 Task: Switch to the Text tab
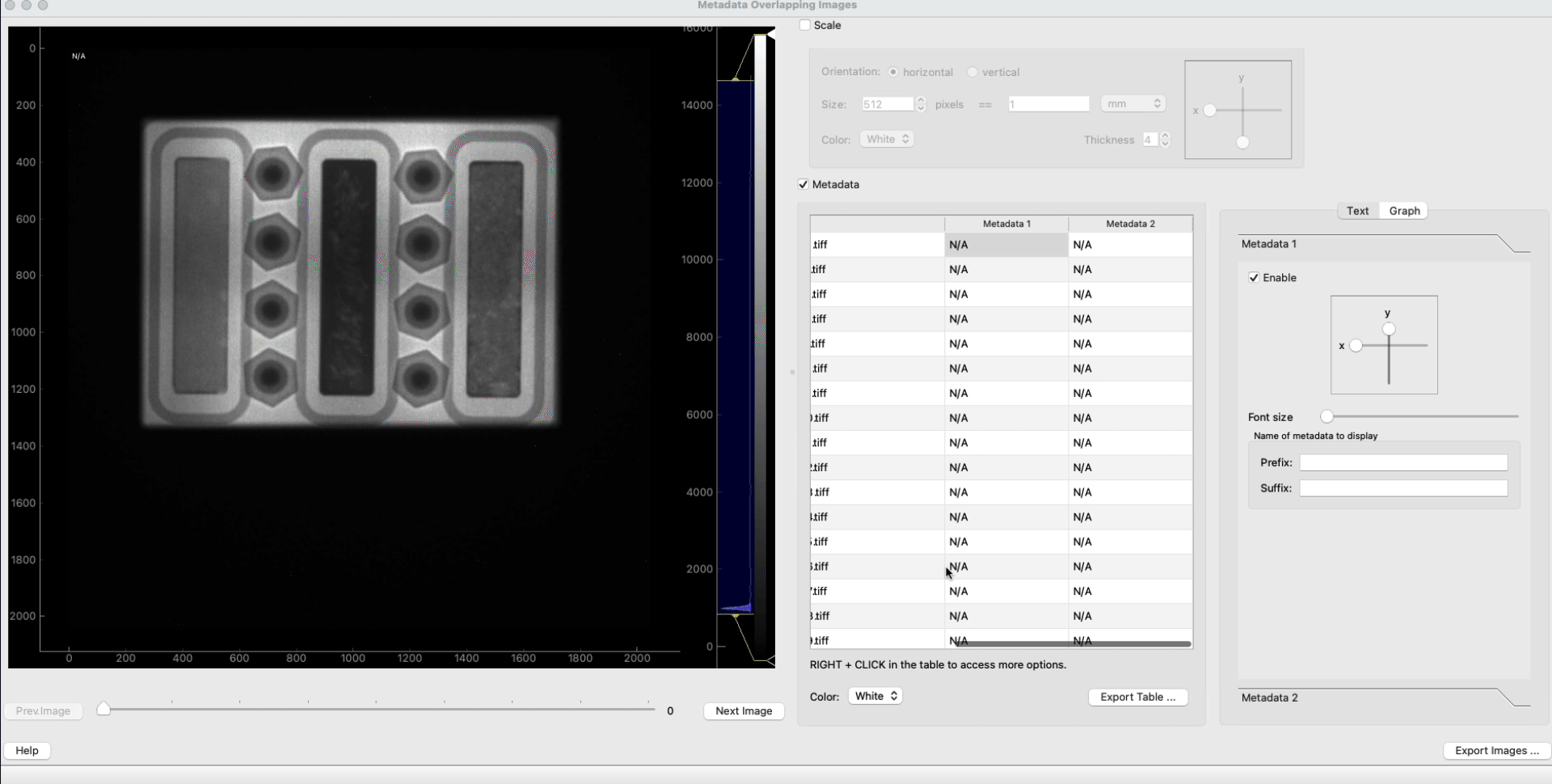pos(1357,211)
